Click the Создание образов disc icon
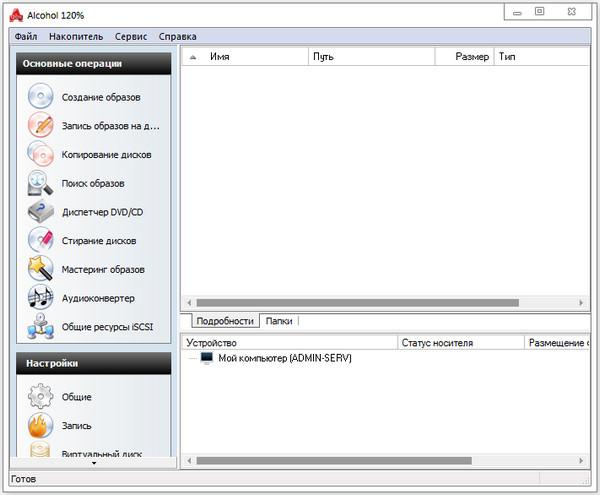 [40, 97]
